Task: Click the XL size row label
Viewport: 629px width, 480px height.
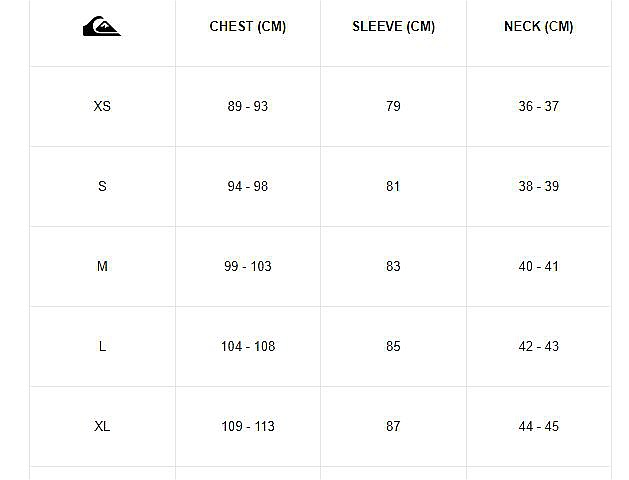Action: (x=102, y=426)
